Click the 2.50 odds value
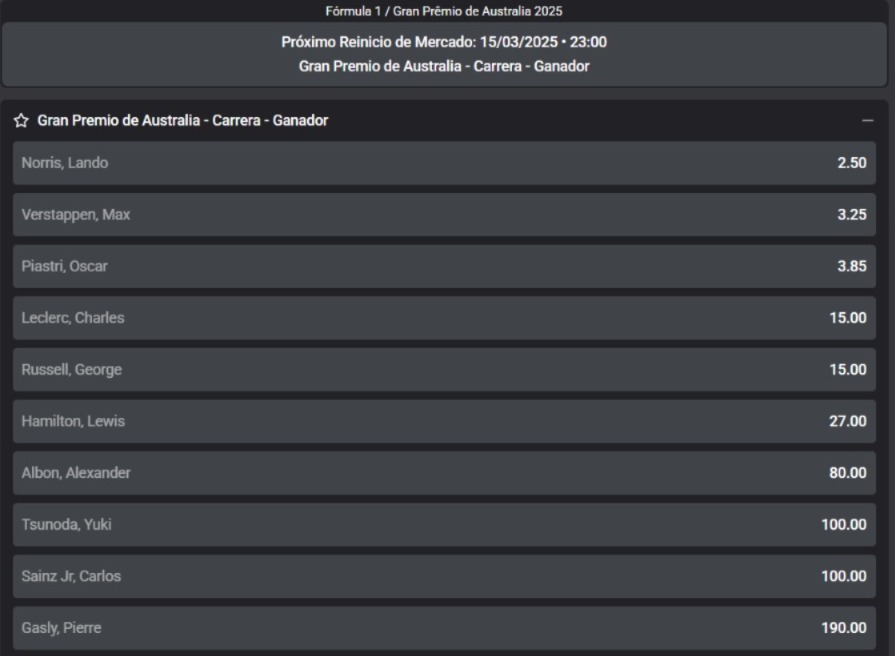Viewport: 895px width, 656px height. (x=852, y=163)
